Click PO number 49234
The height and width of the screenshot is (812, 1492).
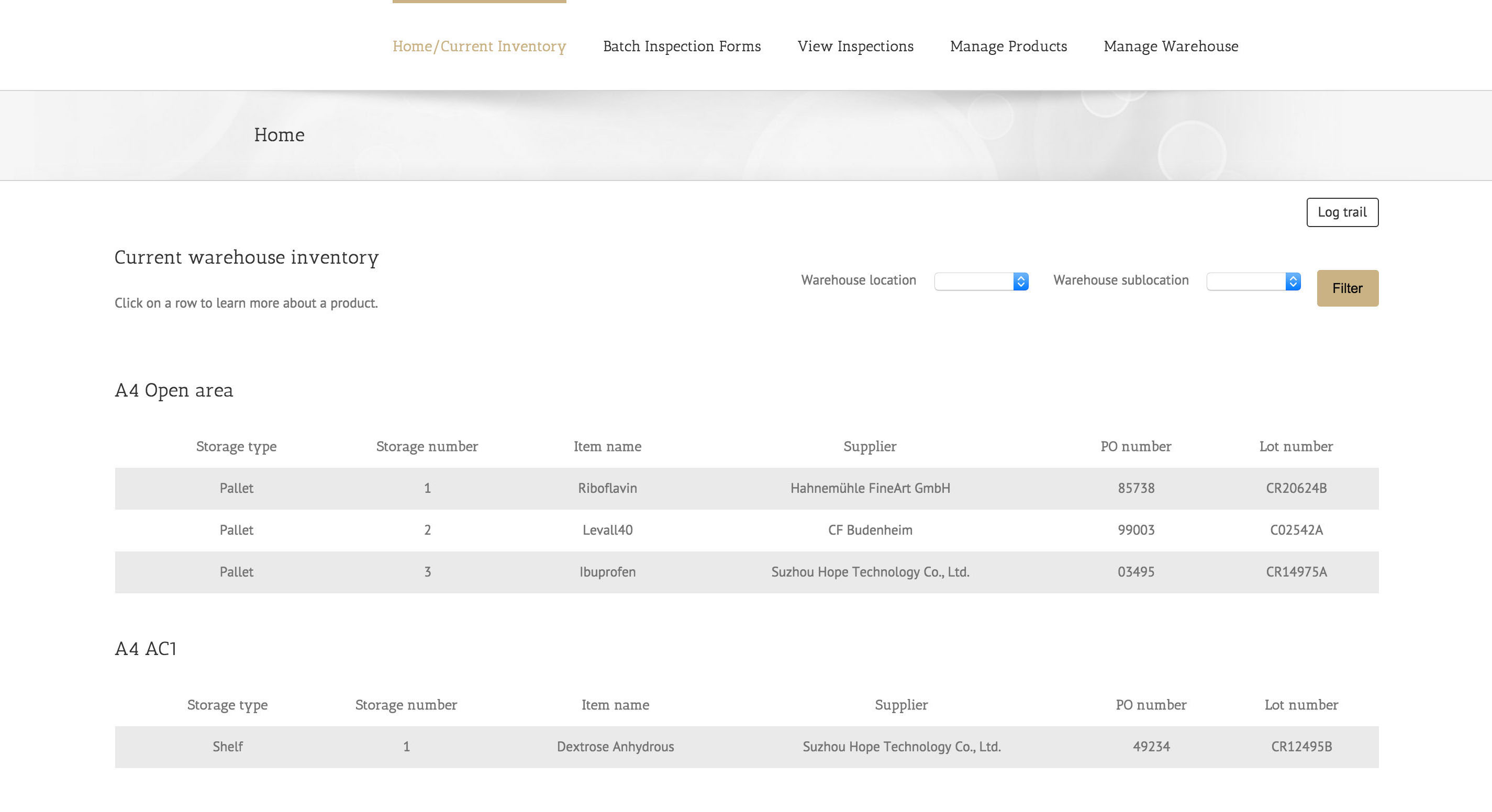pos(1151,747)
